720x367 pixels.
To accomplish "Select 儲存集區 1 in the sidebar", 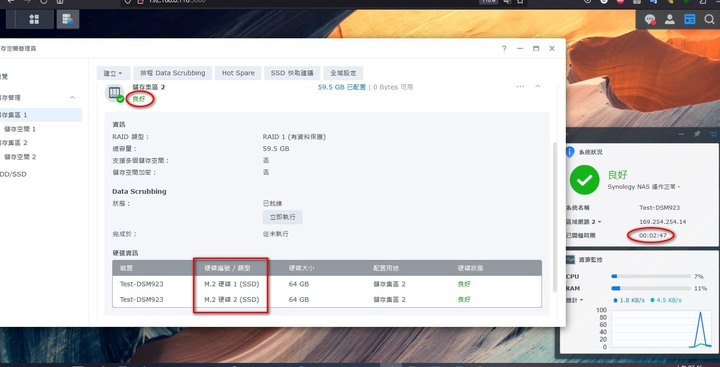I will pyautogui.click(x=40, y=115).
